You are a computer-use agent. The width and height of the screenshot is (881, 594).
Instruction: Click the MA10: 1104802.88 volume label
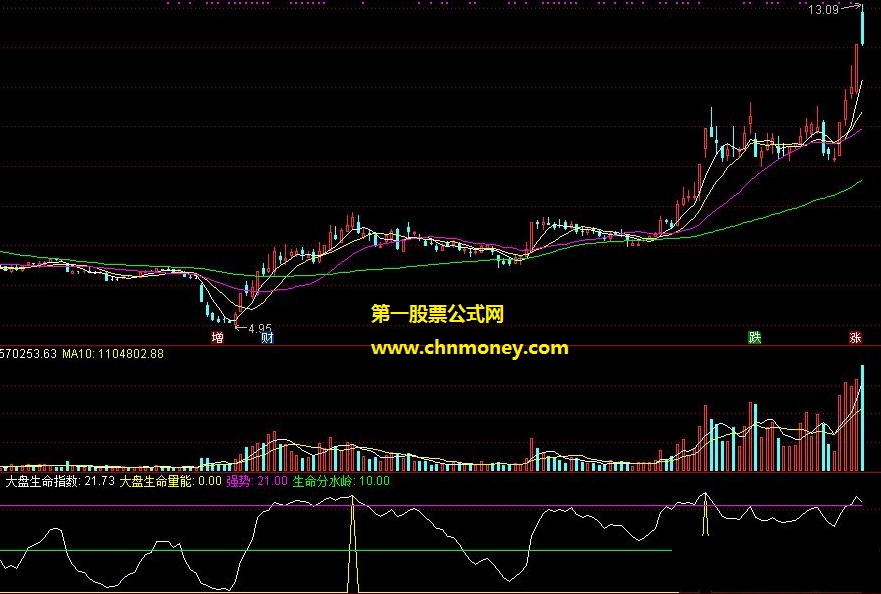click(x=113, y=354)
